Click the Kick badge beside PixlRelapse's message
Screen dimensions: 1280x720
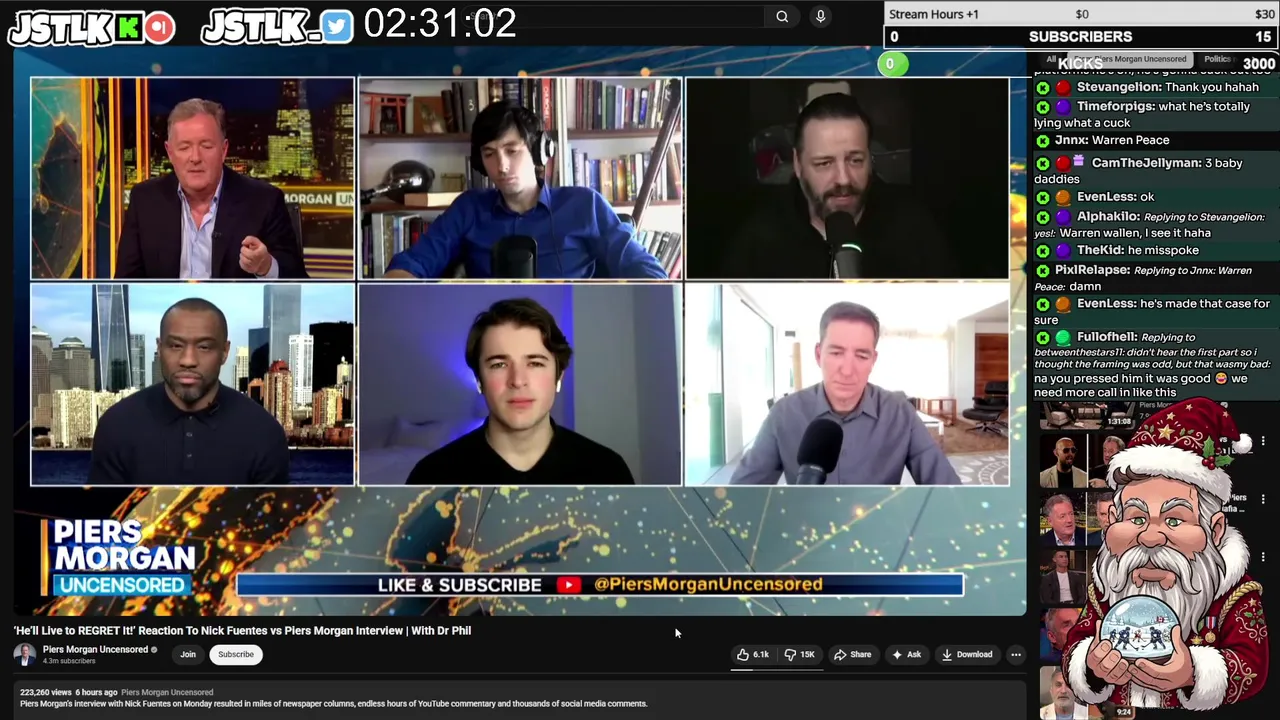coord(1043,271)
